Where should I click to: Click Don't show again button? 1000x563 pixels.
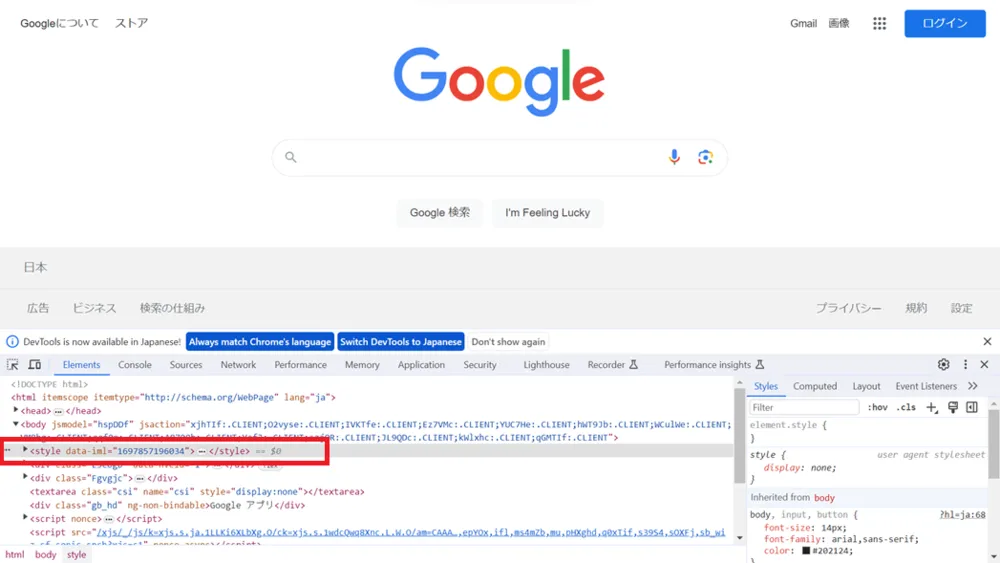508,342
